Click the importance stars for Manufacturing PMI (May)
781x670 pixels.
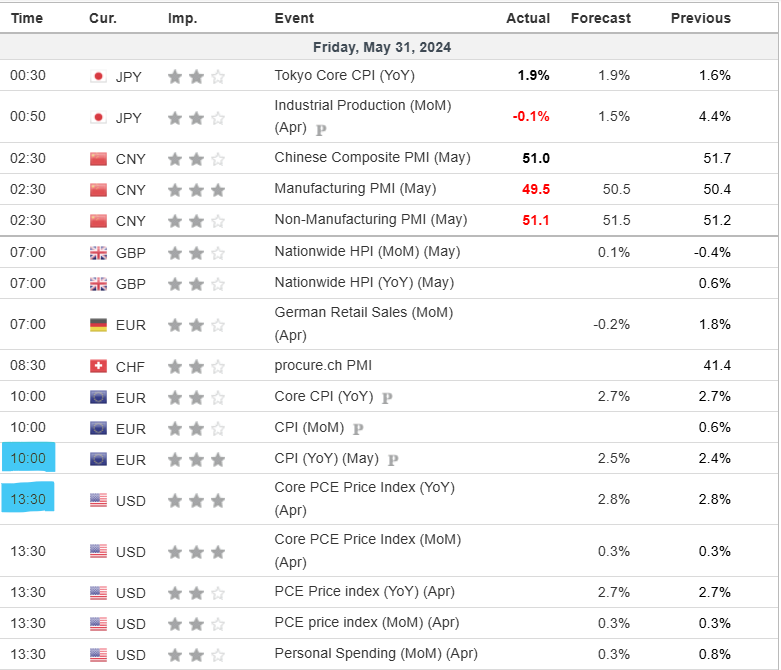(x=196, y=190)
